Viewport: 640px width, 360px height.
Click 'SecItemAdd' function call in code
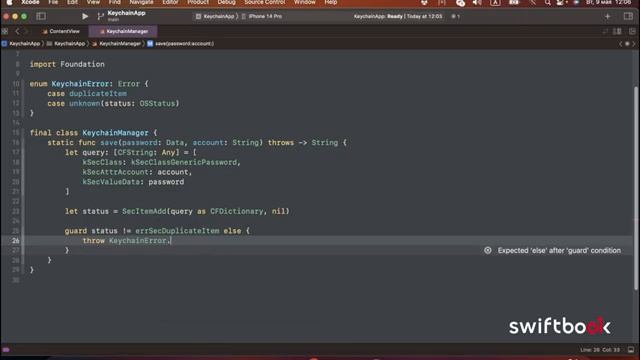144,211
